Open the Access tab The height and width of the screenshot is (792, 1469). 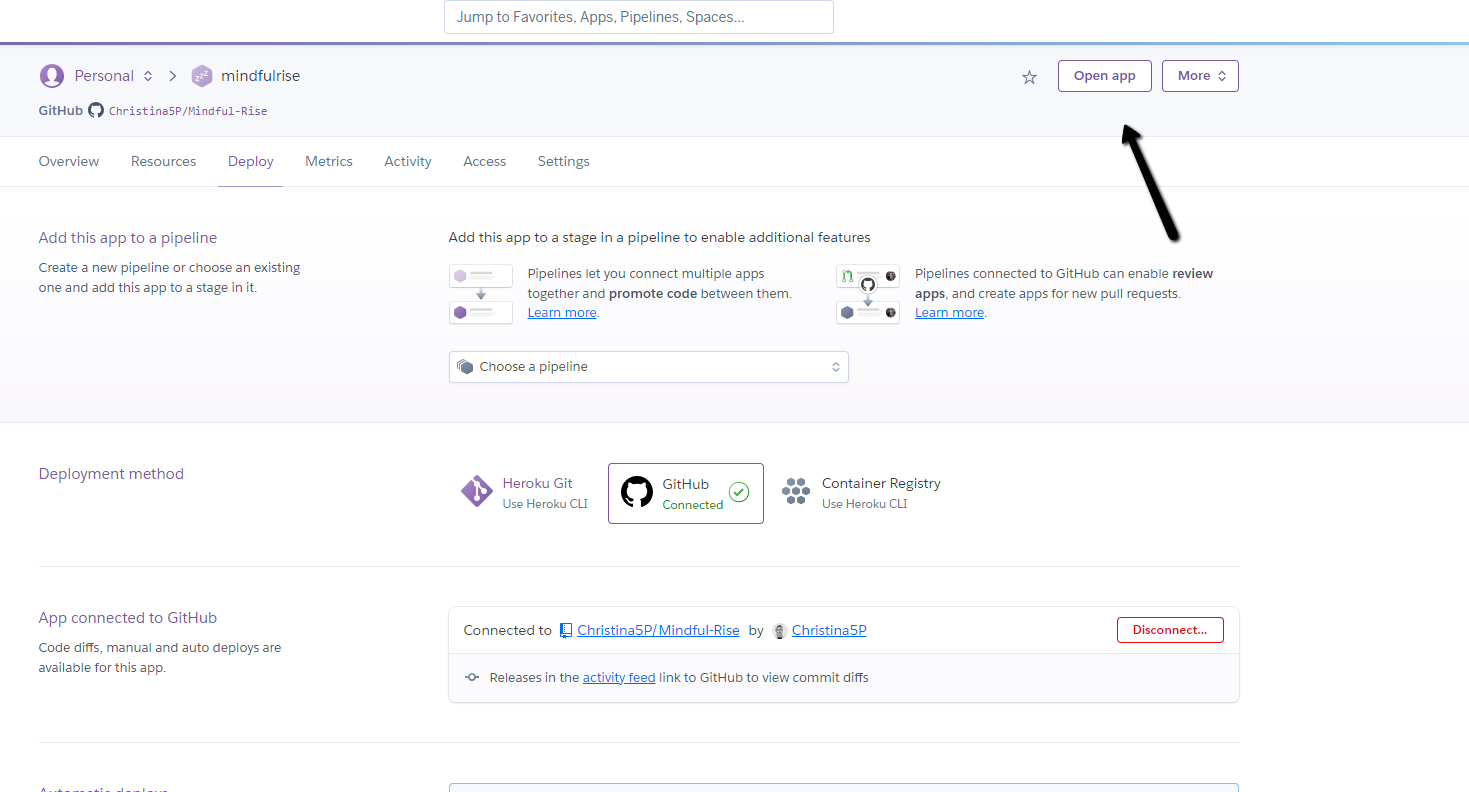click(485, 161)
